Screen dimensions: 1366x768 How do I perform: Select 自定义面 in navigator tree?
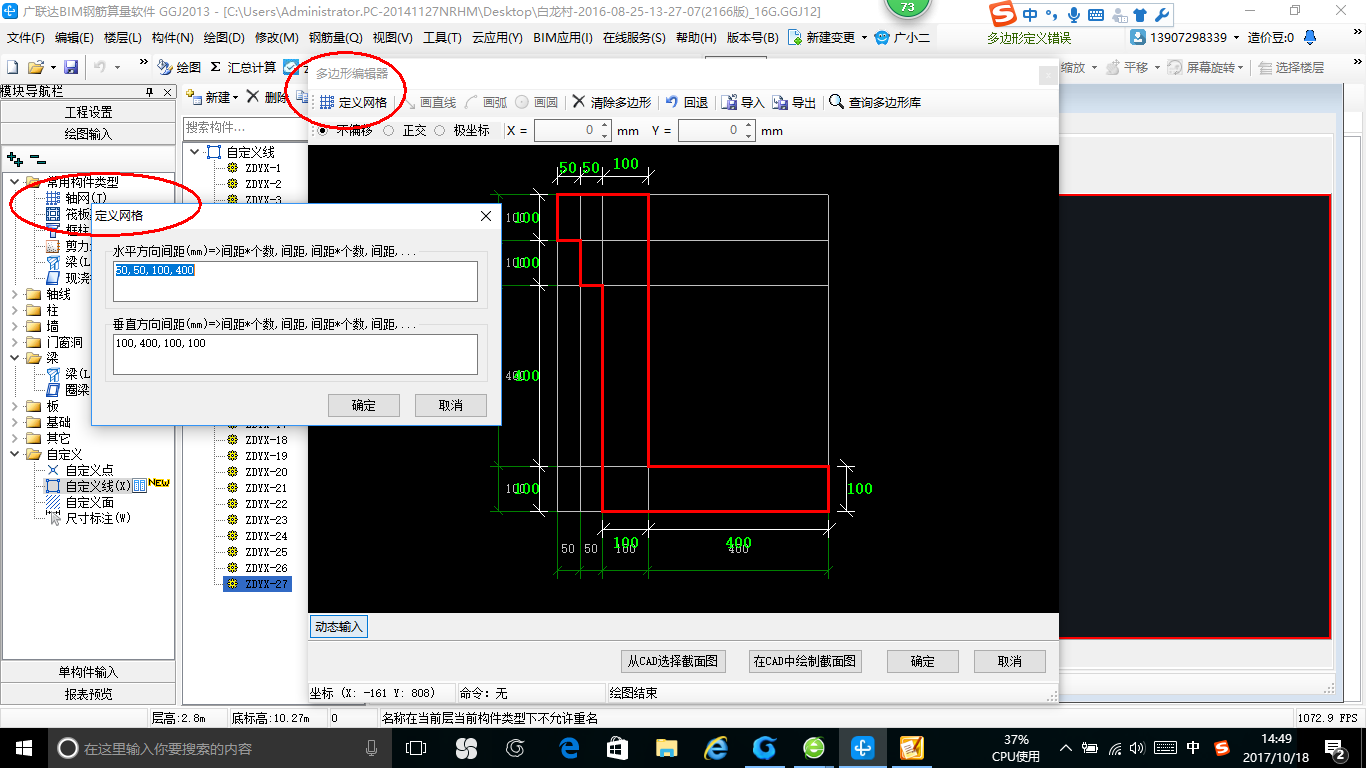(90, 502)
